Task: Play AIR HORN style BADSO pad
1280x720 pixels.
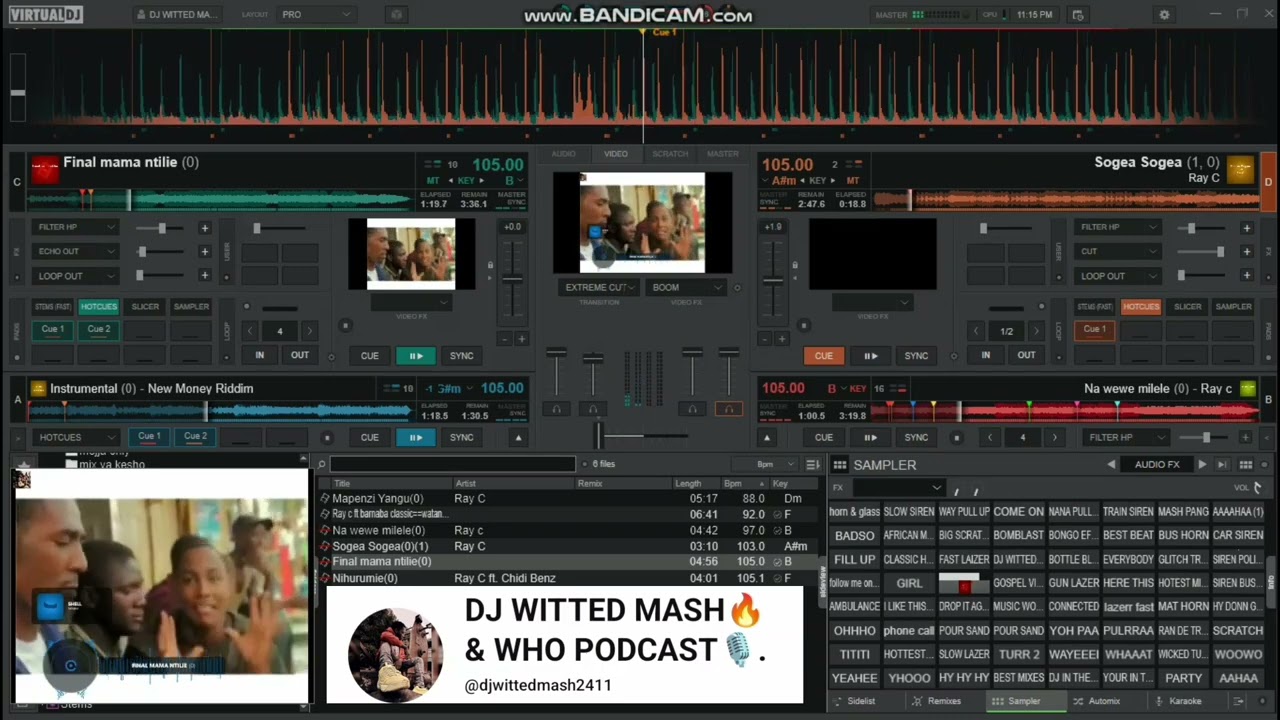Action: [855, 536]
